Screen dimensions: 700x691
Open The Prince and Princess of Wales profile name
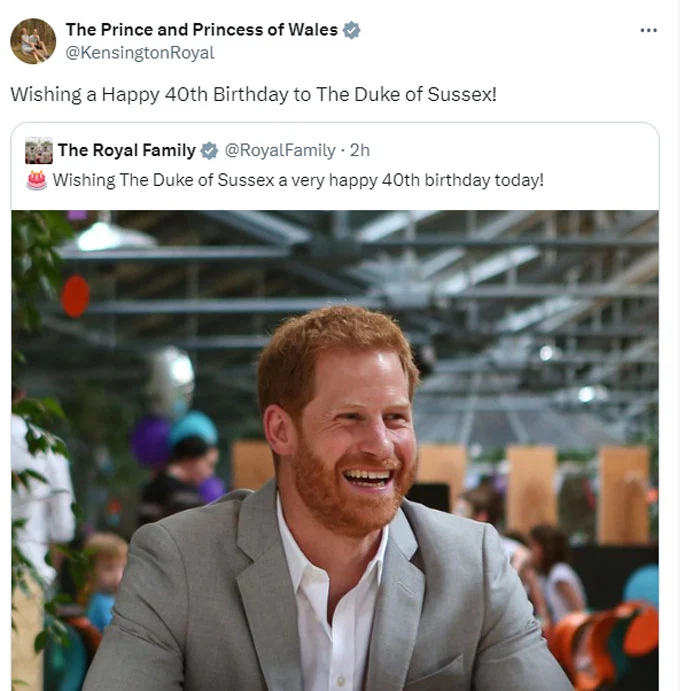(x=201, y=30)
